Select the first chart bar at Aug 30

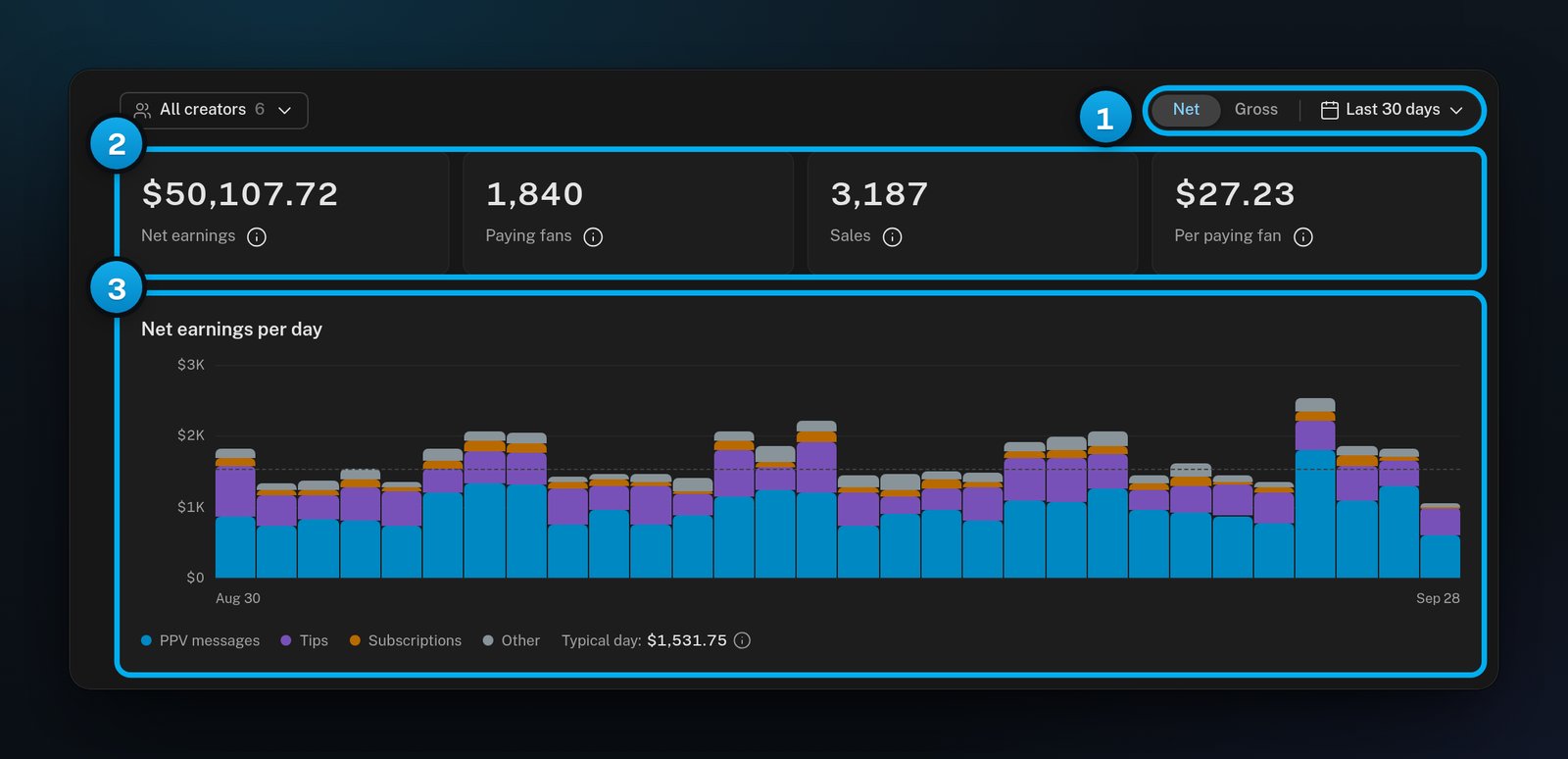point(235,513)
